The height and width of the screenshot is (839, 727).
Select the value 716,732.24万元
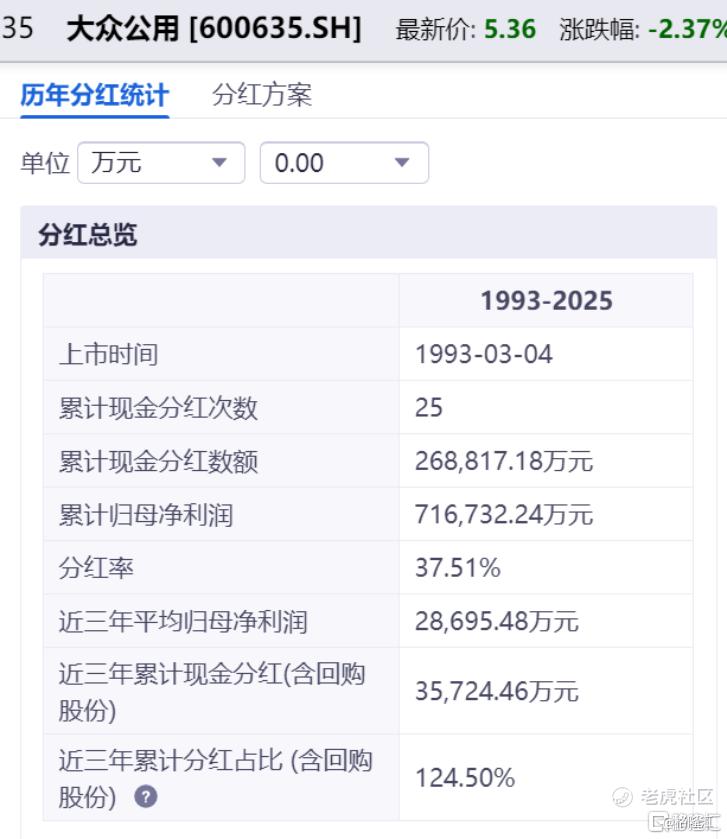(504, 515)
